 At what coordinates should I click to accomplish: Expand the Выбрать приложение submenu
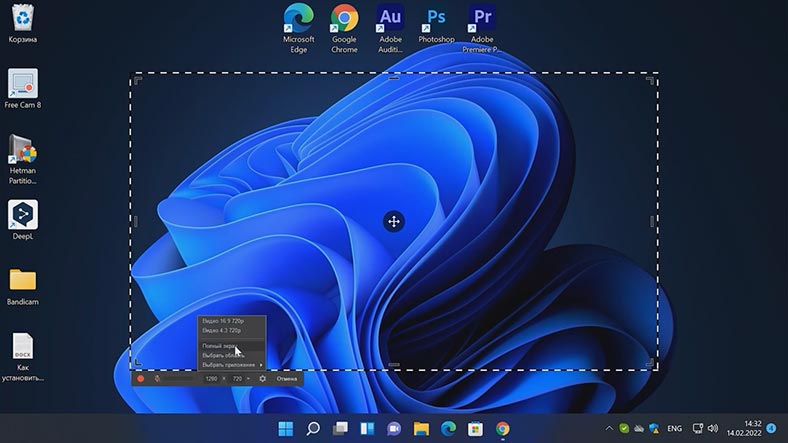coord(232,365)
